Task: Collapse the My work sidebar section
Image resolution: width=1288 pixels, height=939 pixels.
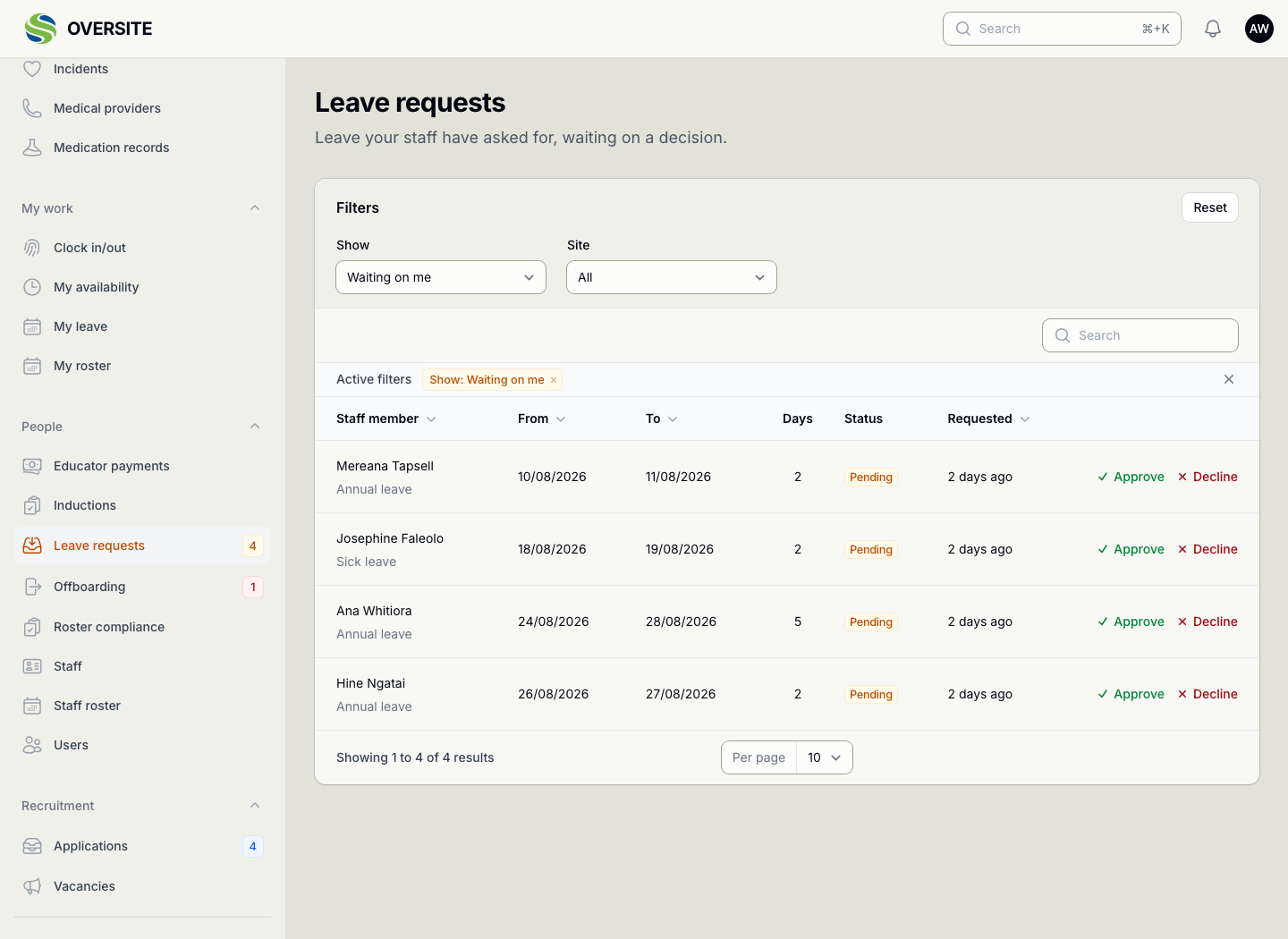Action: [x=255, y=208]
